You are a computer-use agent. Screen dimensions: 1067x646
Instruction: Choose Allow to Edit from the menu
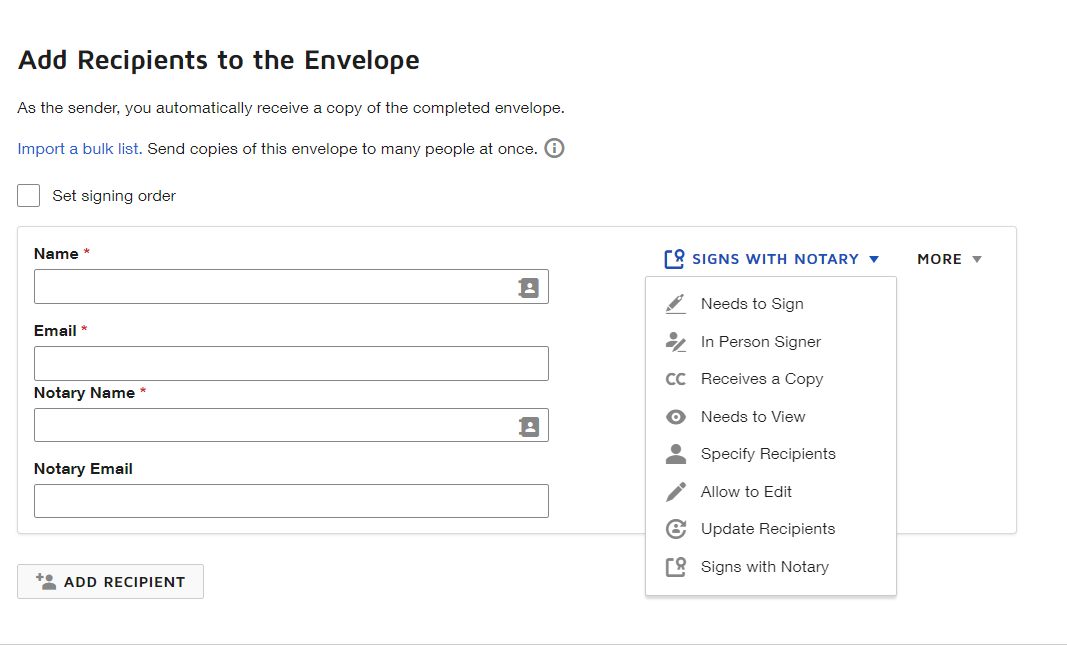point(746,491)
